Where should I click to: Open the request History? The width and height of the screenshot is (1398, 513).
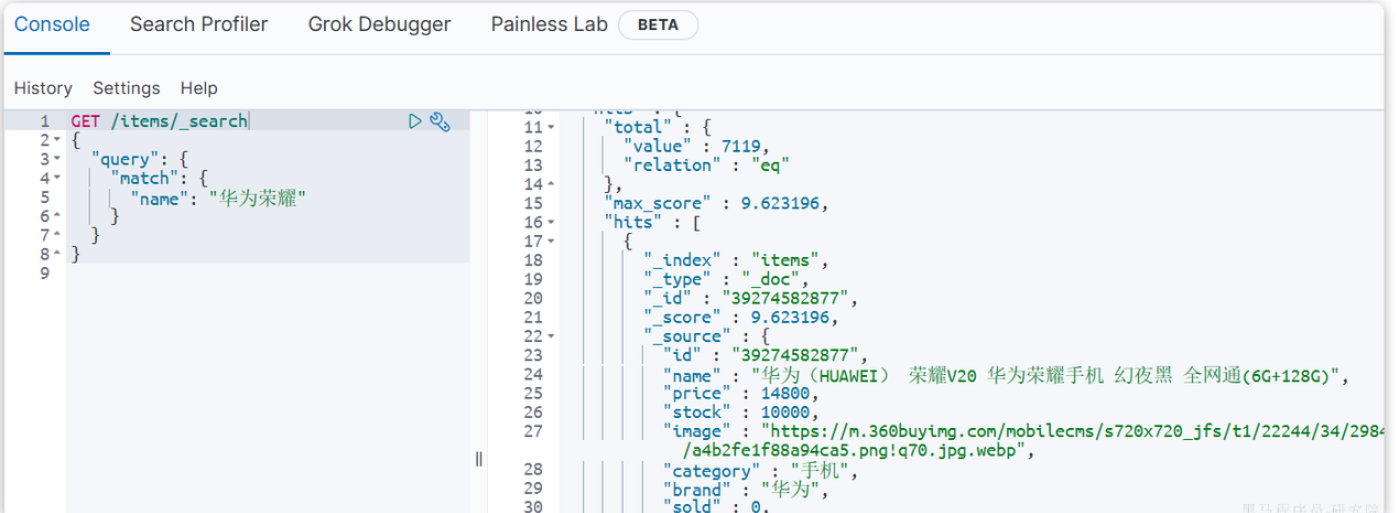coord(43,88)
